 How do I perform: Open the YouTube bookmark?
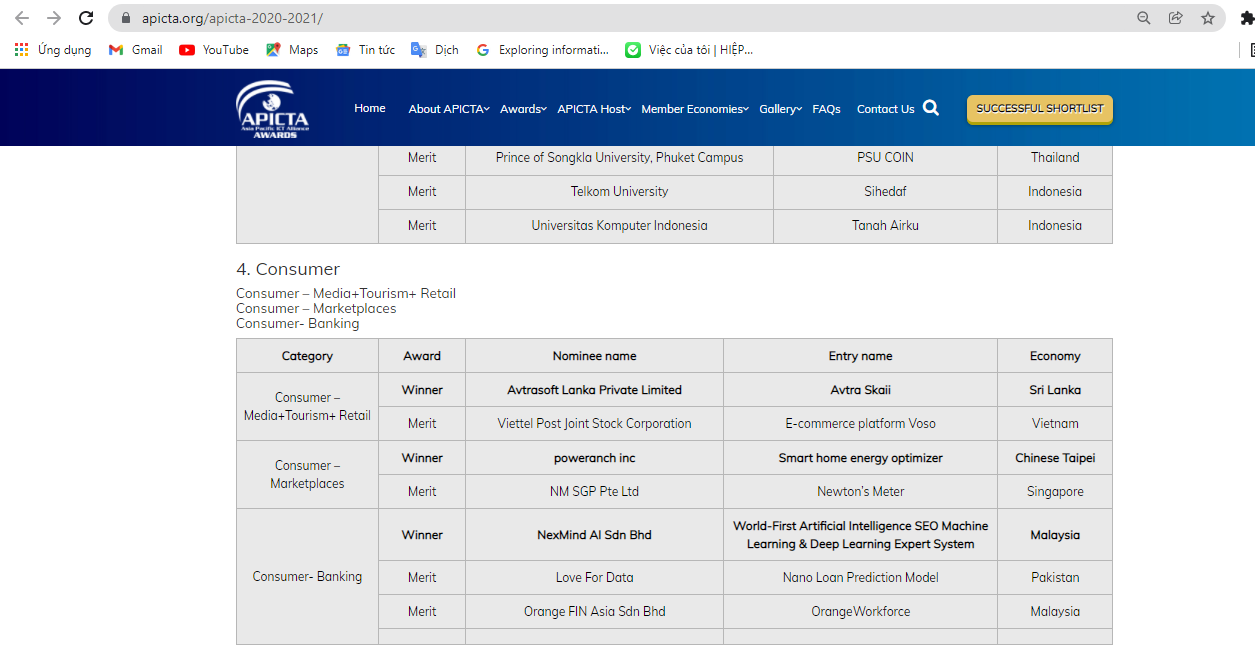tap(214, 50)
